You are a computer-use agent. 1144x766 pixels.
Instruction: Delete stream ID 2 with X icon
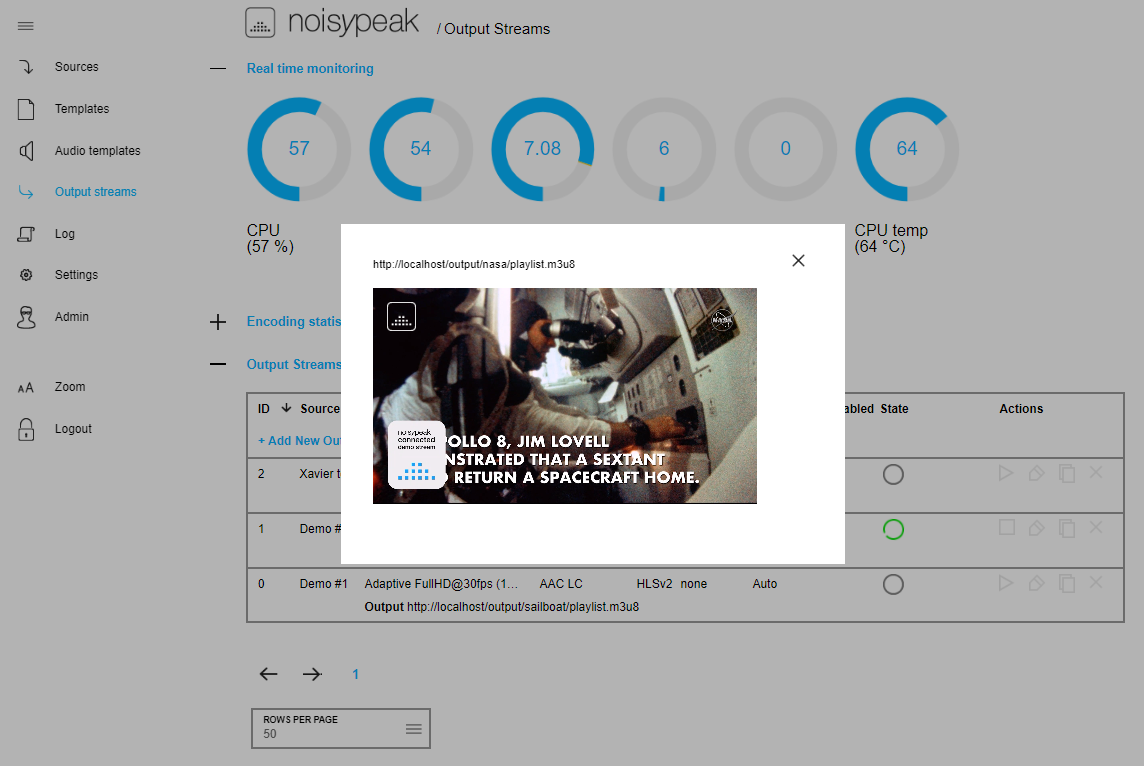(1096, 472)
